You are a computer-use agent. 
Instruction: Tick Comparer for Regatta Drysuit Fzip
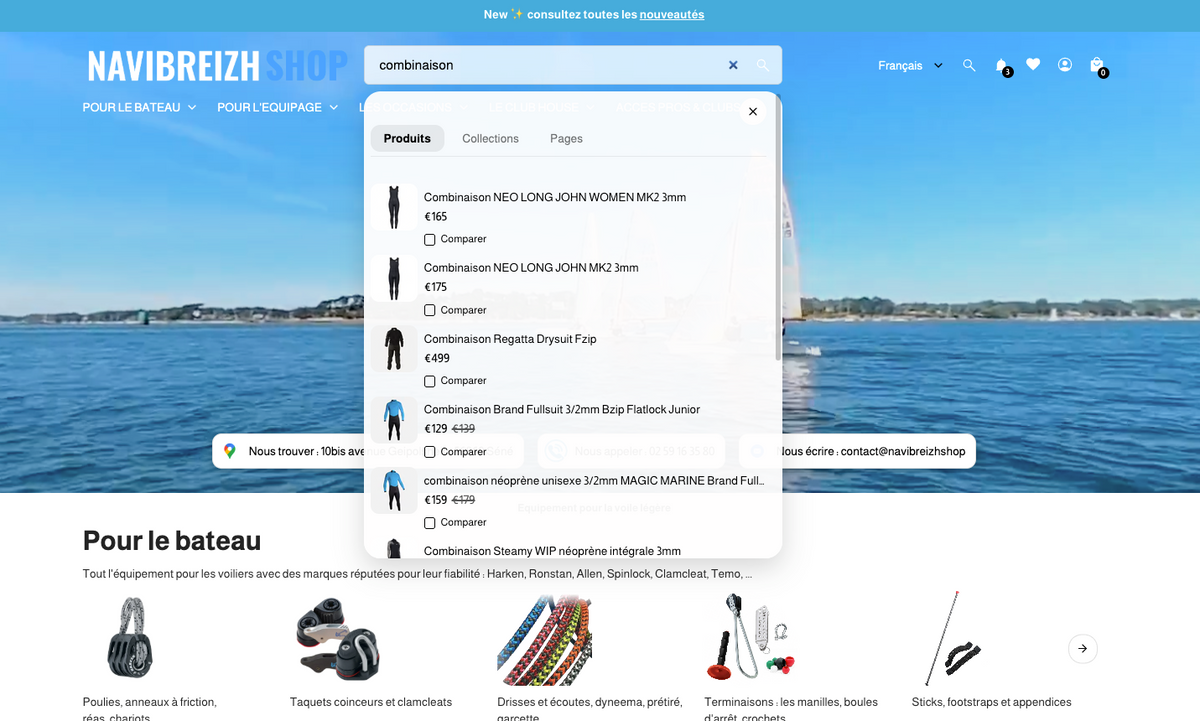point(430,381)
